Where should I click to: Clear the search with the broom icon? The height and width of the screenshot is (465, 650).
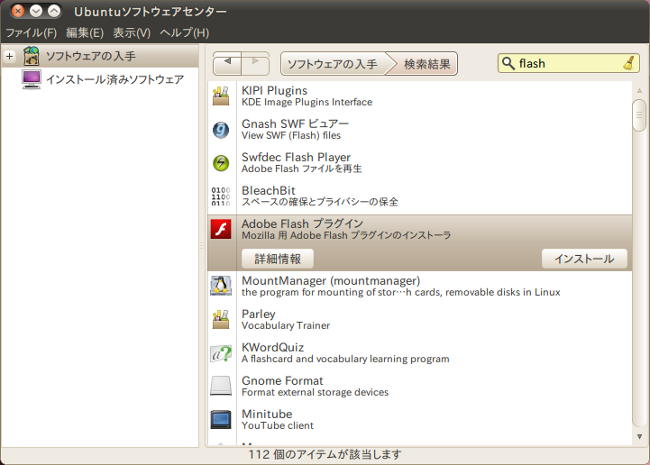point(627,63)
